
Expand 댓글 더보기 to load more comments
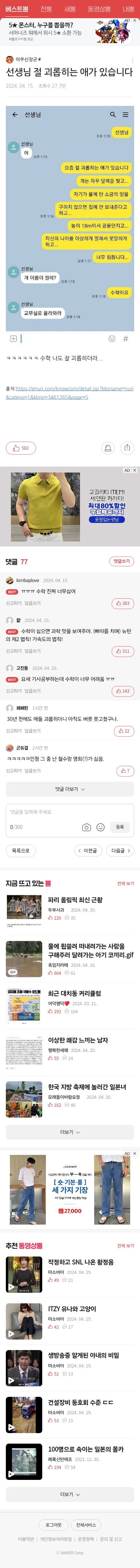70,789
